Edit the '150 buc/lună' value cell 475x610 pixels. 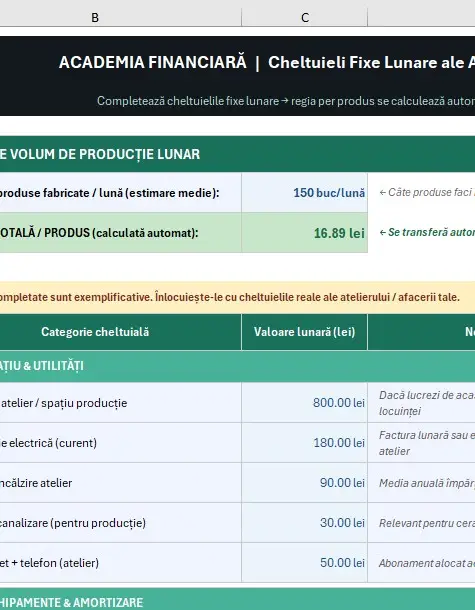click(305, 193)
